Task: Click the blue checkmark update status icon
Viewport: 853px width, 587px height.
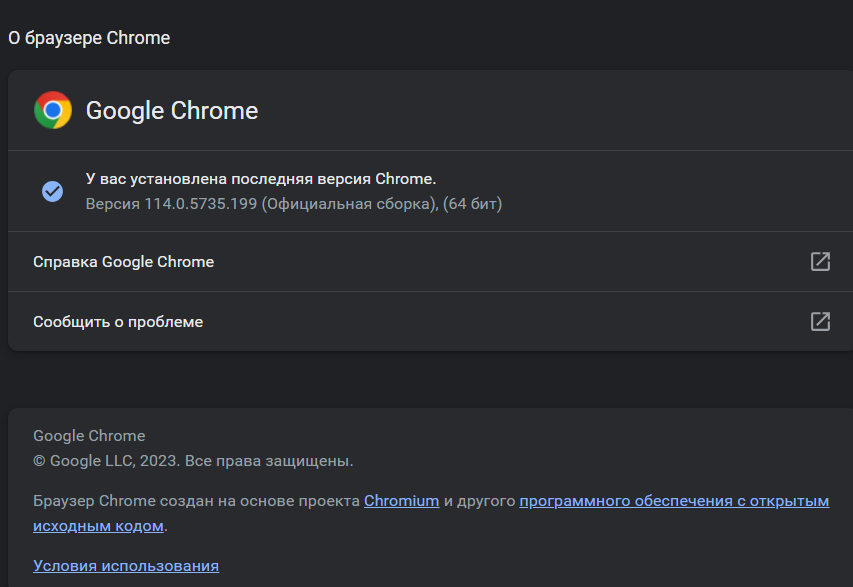Action: tap(52, 191)
